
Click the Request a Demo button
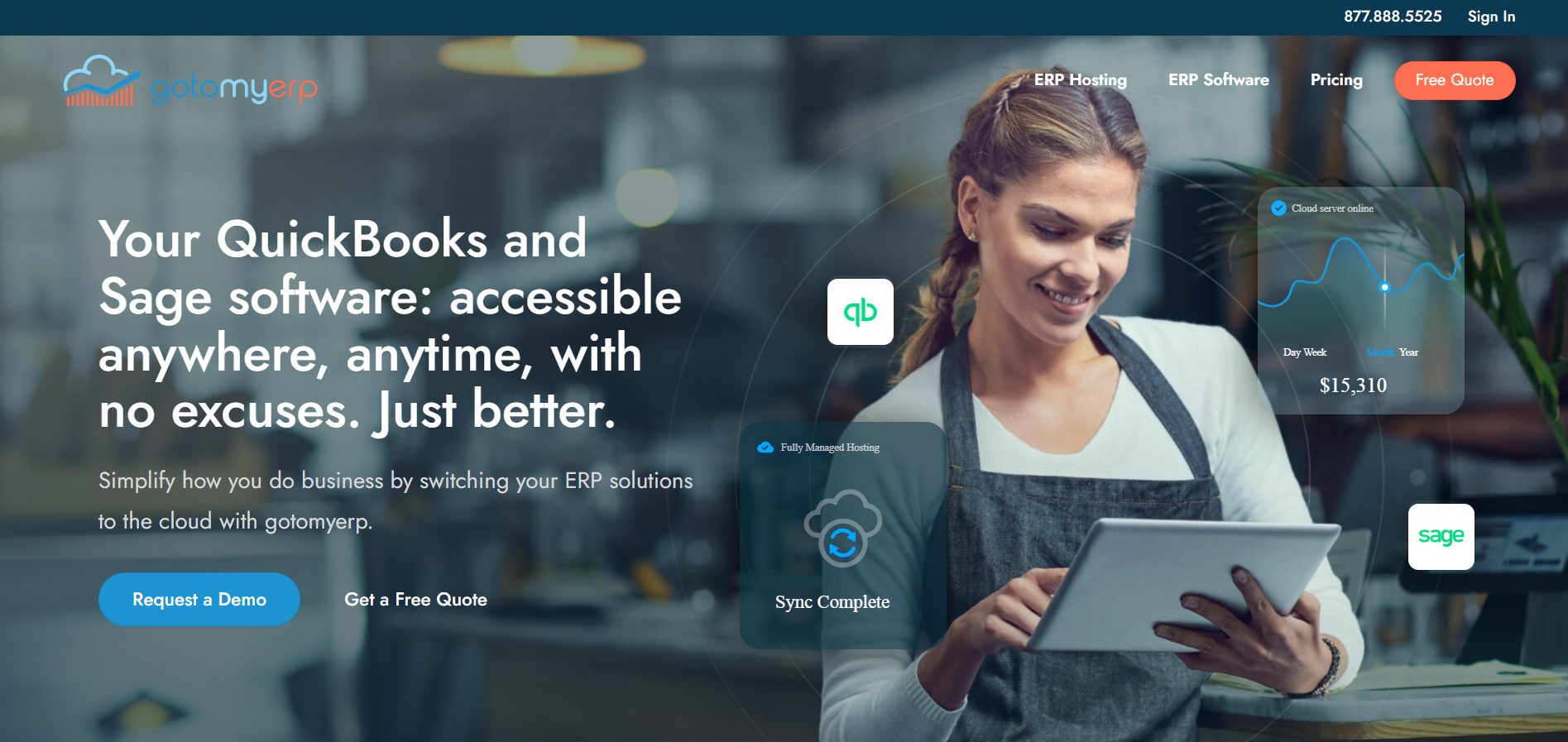pyautogui.click(x=199, y=600)
